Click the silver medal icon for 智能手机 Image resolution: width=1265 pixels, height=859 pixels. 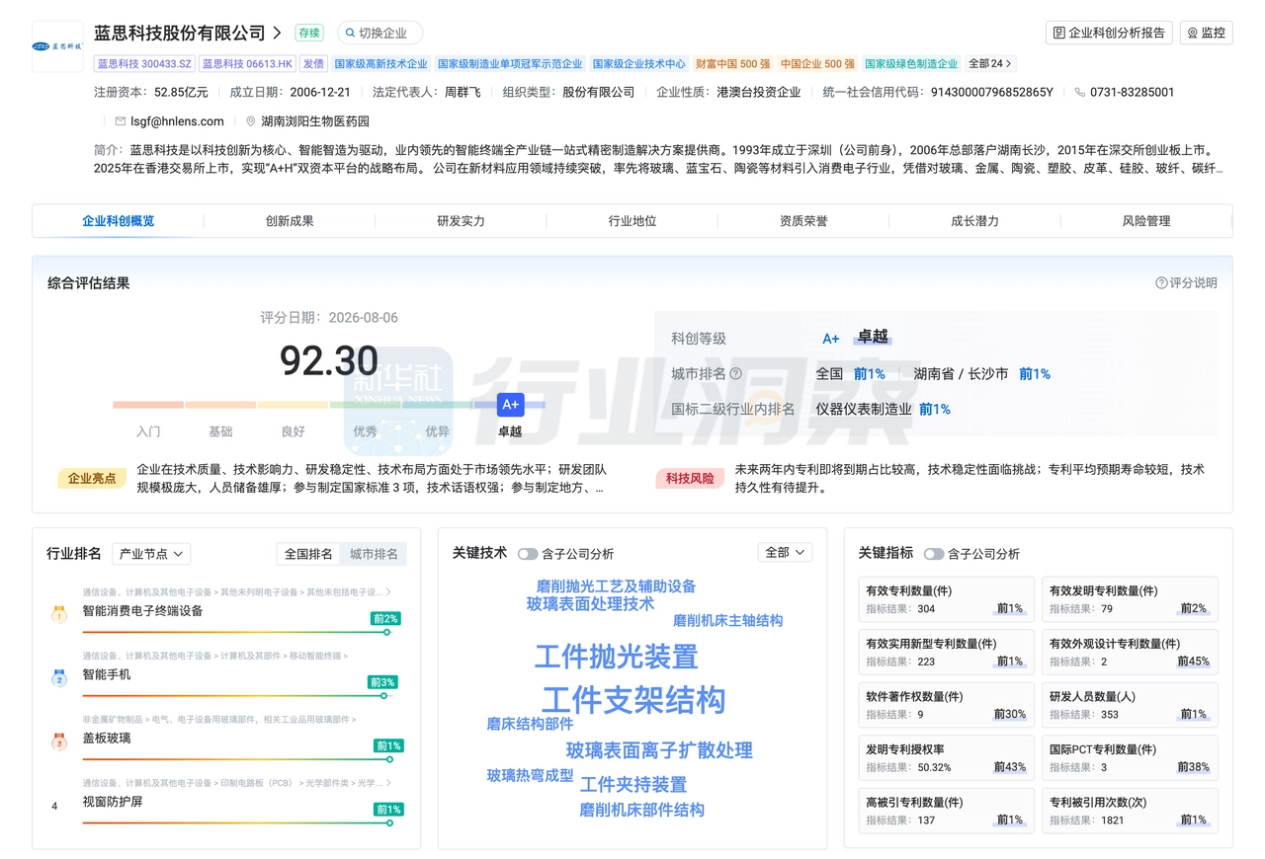(x=59, y=679)
